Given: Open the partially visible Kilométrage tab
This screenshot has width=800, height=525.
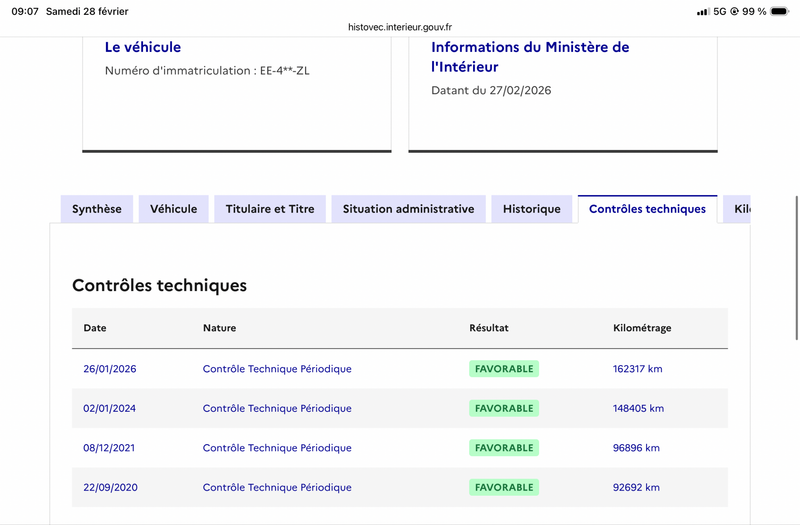Looking at the screenshot, I should [x=740, y=209].
